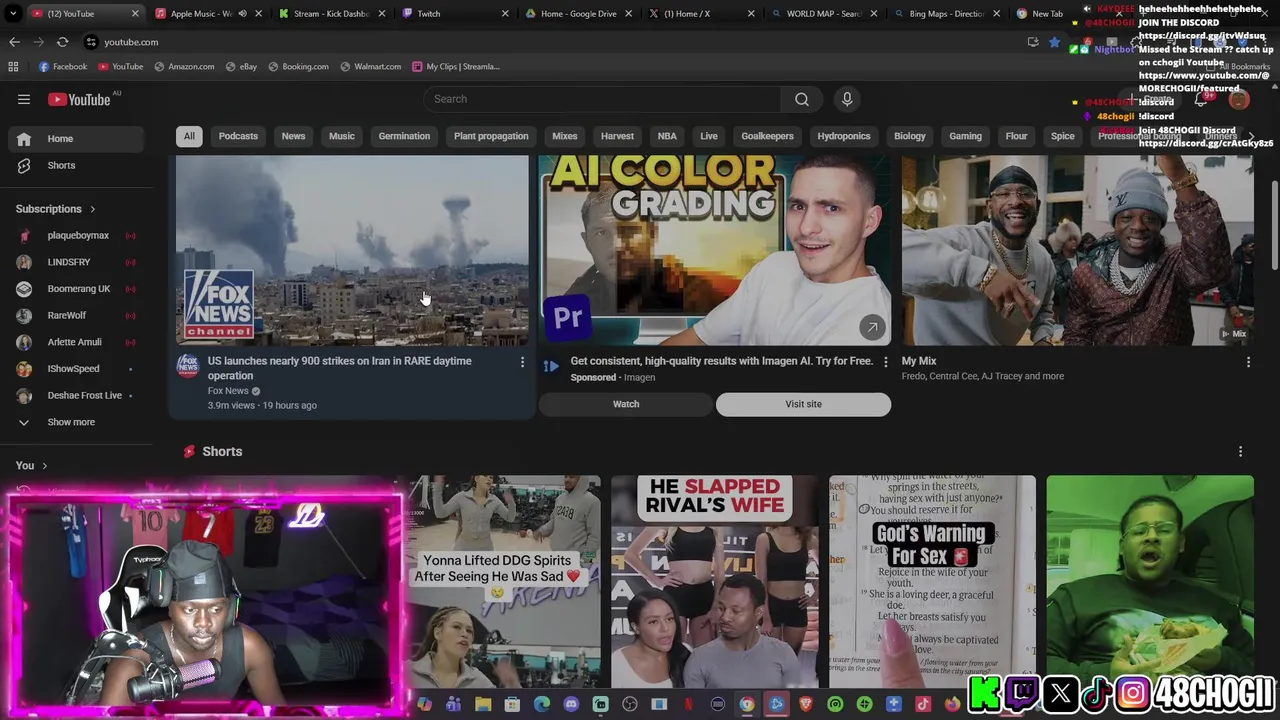
Task: Open OBS Studio from the taskbar
Action: coord(630,704)
